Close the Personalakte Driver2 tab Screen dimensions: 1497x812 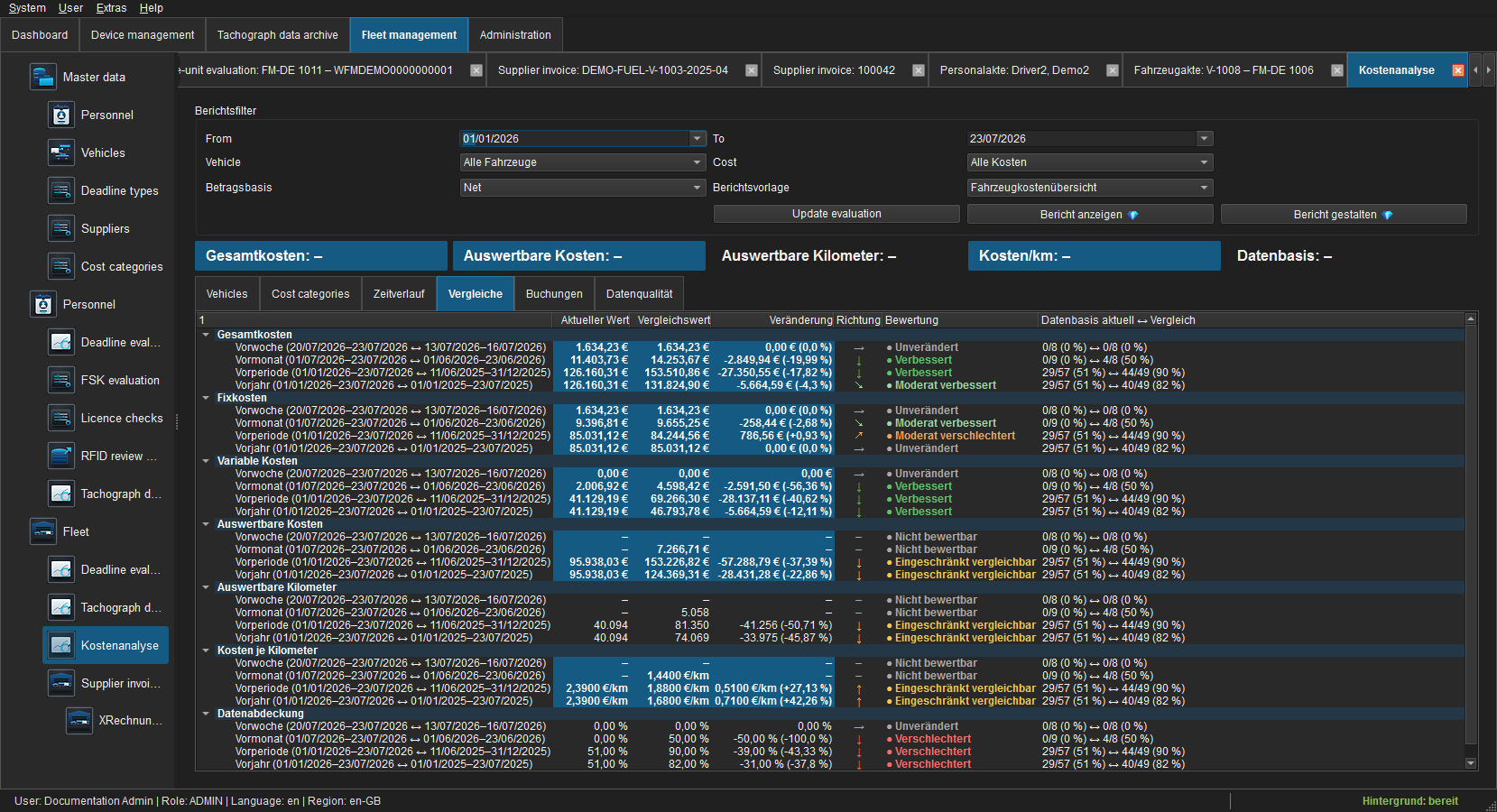click(x=1113, y=70)
